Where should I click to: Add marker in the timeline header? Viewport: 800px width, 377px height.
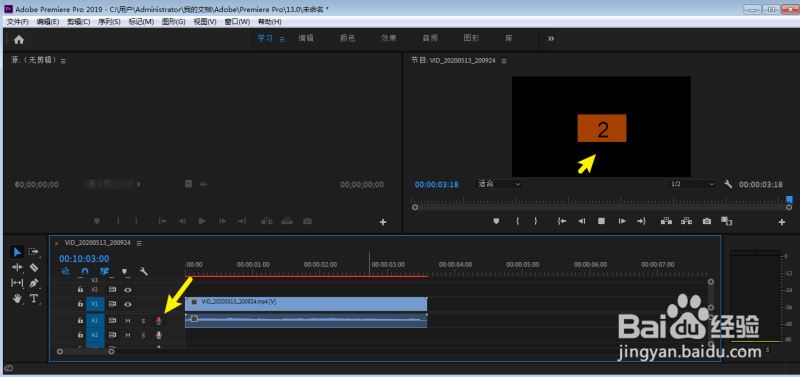[125, 272]
